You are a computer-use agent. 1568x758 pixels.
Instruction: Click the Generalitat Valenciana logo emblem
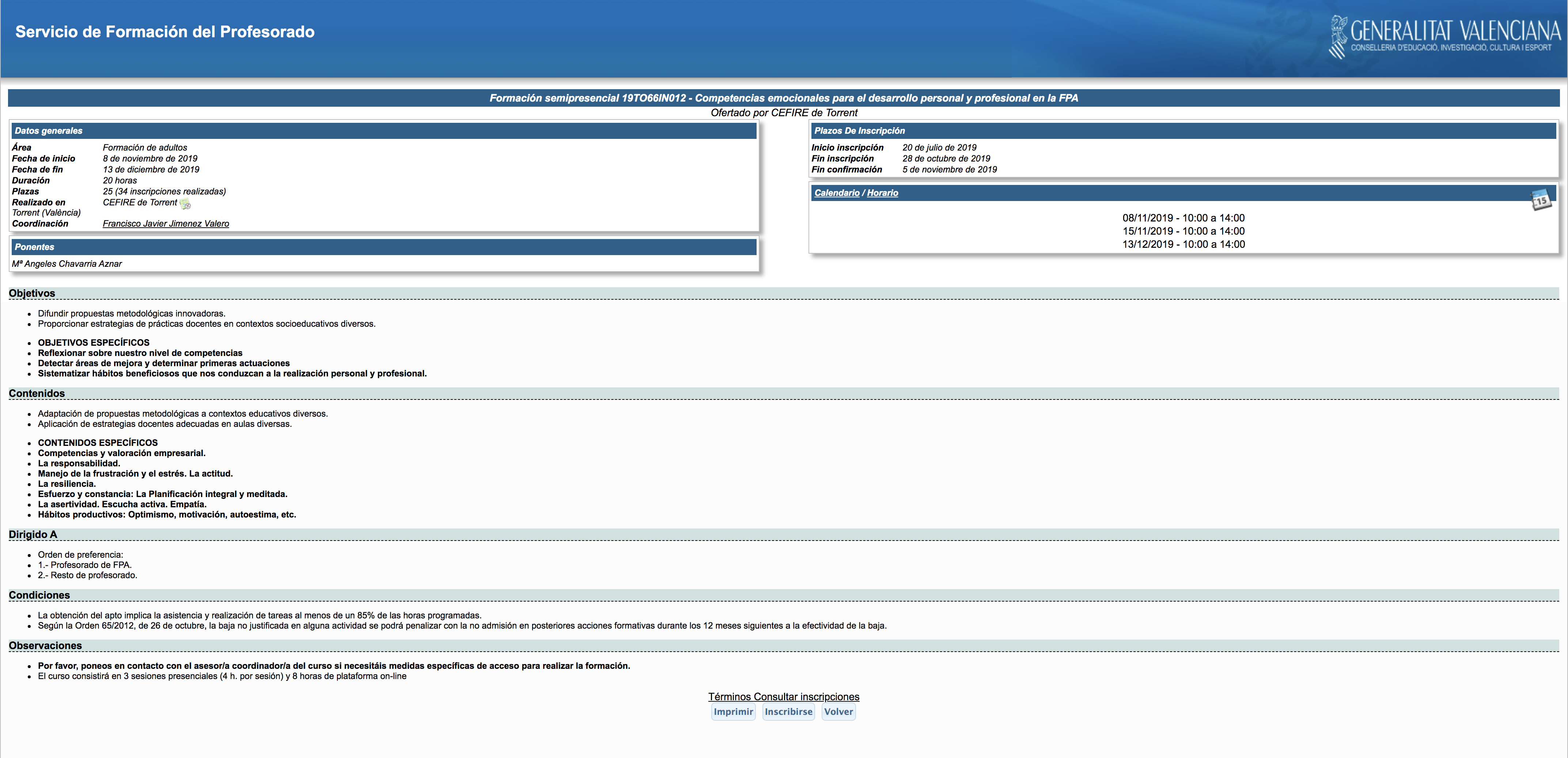pos(1338,37)
